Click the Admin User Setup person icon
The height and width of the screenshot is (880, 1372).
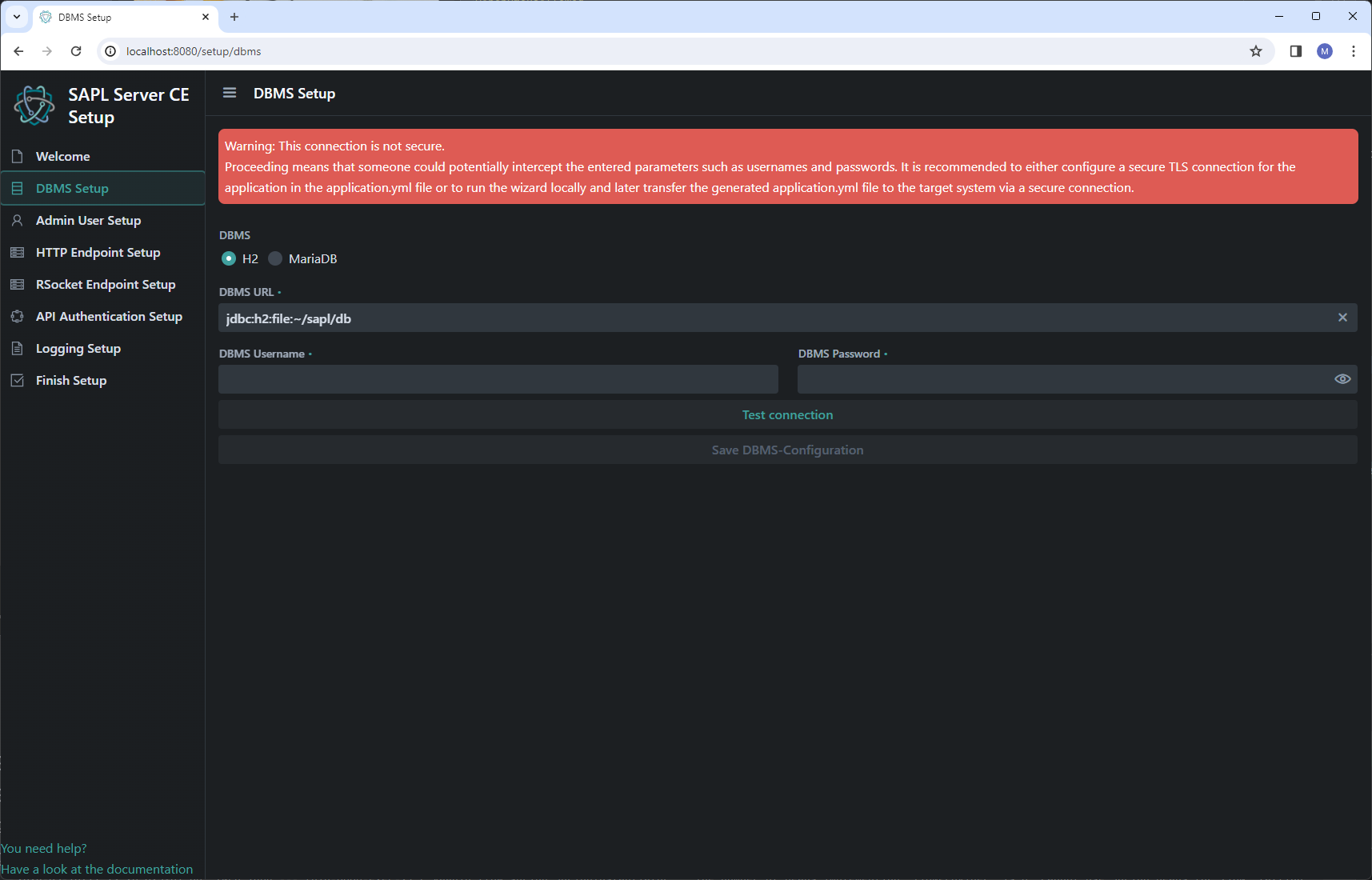[17, 220]
